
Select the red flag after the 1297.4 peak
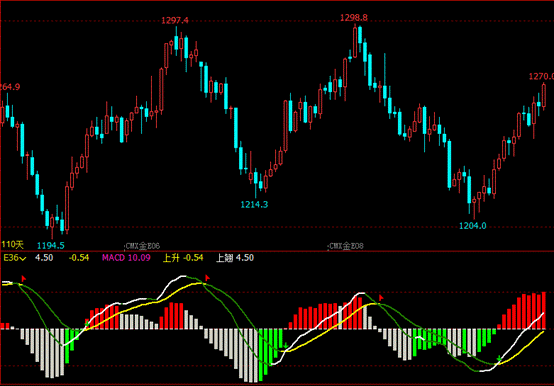click(x=207, y=278)
